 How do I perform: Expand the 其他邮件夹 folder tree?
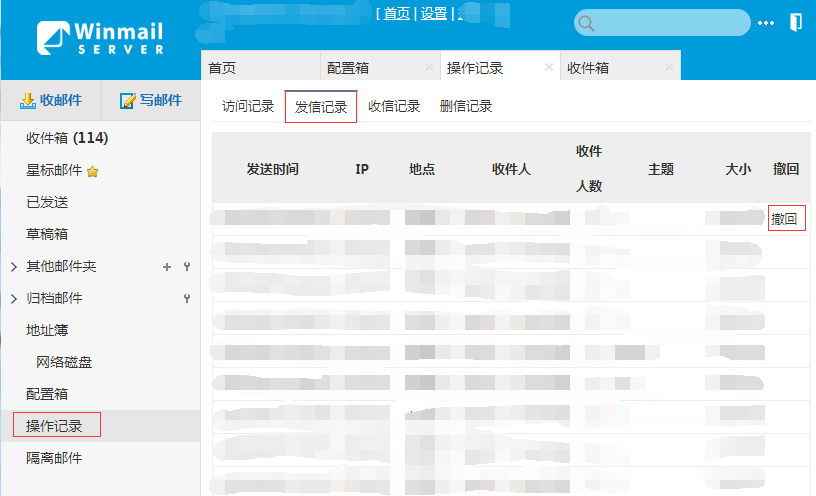pos(13,267)
